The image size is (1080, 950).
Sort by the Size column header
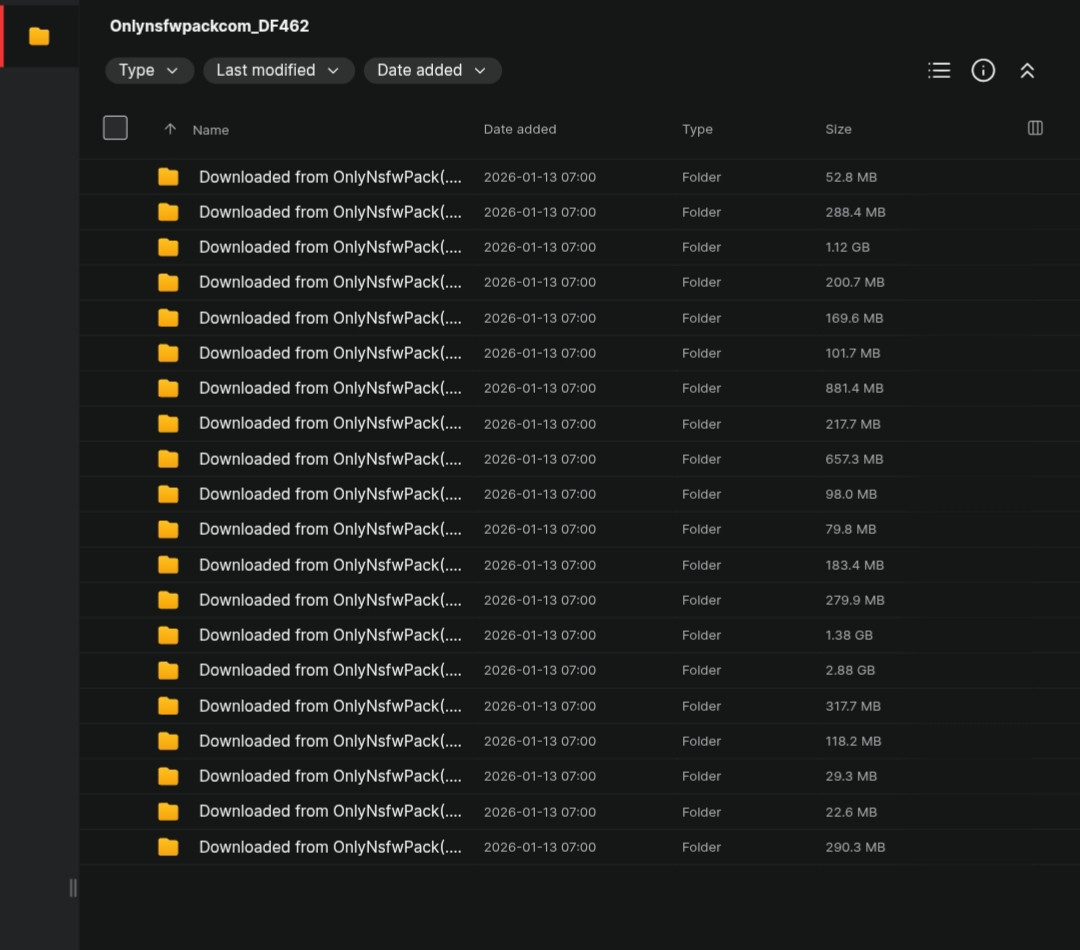(x=838, y=129)
